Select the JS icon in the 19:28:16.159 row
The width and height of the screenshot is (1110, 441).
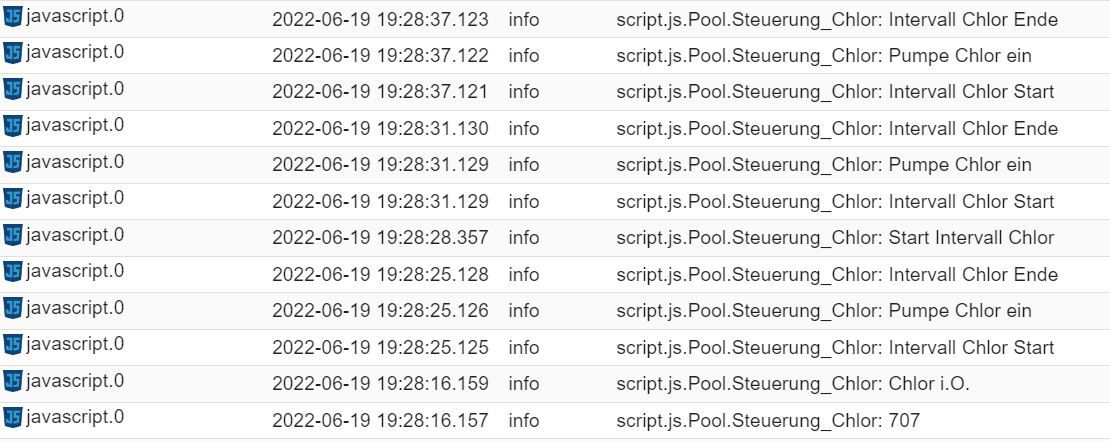(x=13, y=381)
